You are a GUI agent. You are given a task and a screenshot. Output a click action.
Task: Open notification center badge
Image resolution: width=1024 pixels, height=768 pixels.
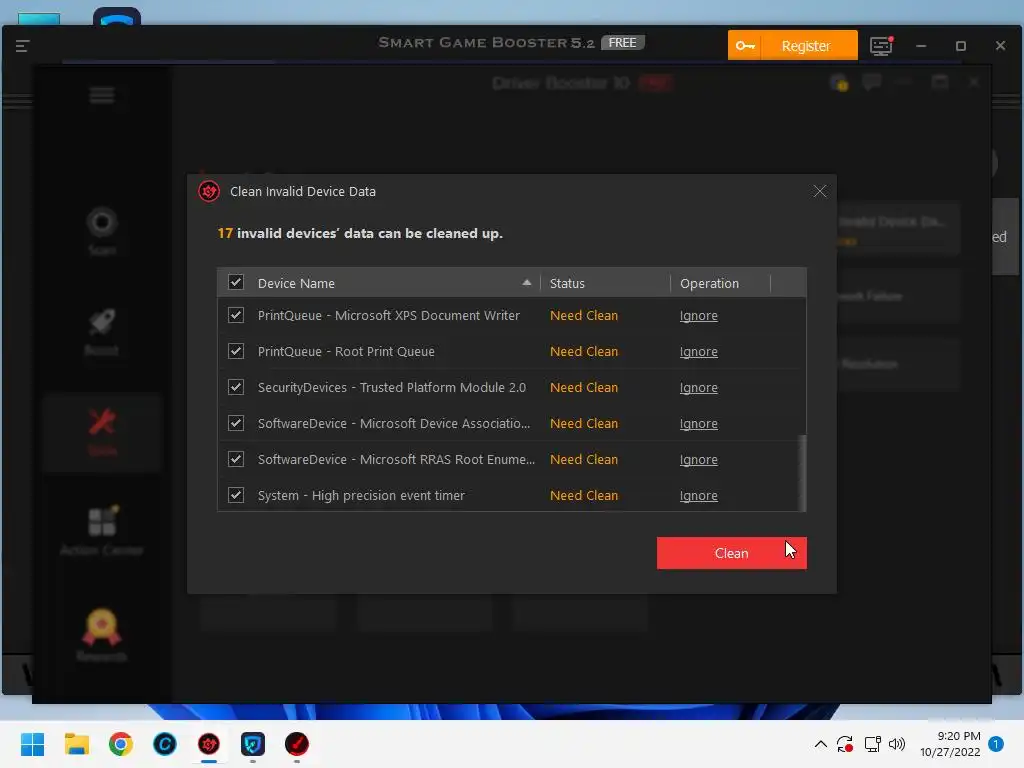(x=996, y=744)
